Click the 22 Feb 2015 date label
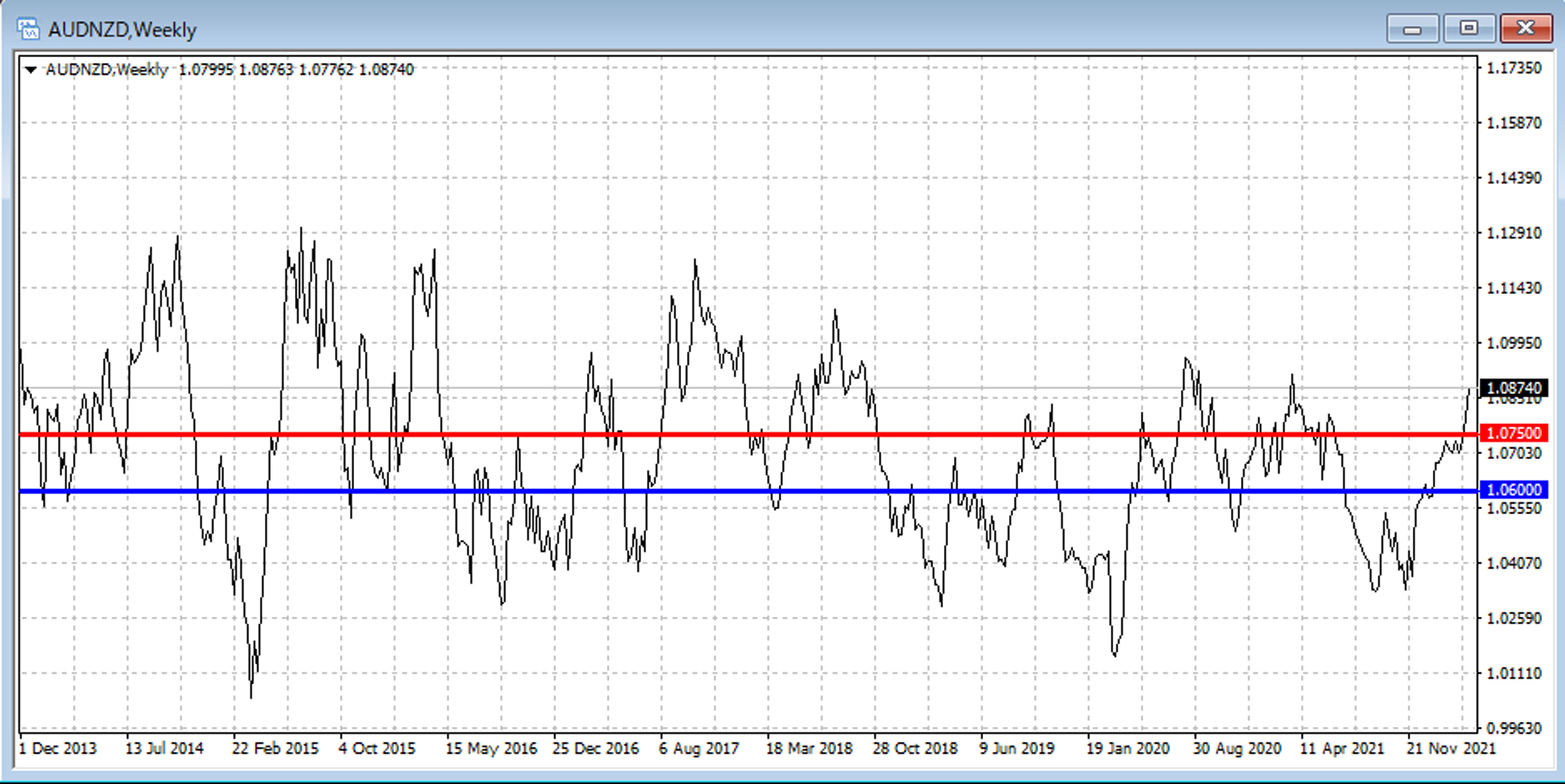1565x784 pixels. [x=274, y=748]
